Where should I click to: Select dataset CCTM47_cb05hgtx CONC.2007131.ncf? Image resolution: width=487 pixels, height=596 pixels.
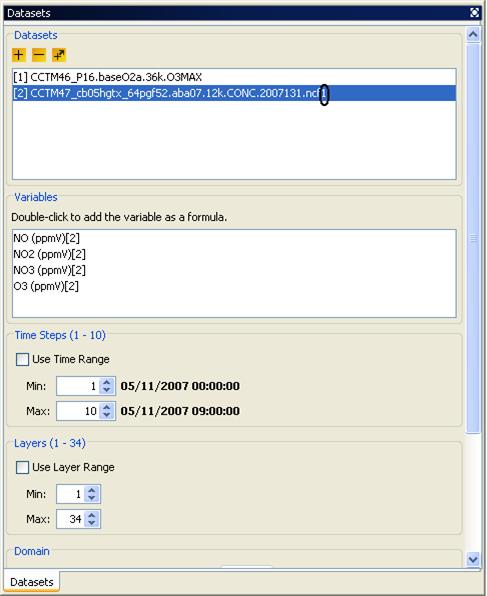click(234, 93)
